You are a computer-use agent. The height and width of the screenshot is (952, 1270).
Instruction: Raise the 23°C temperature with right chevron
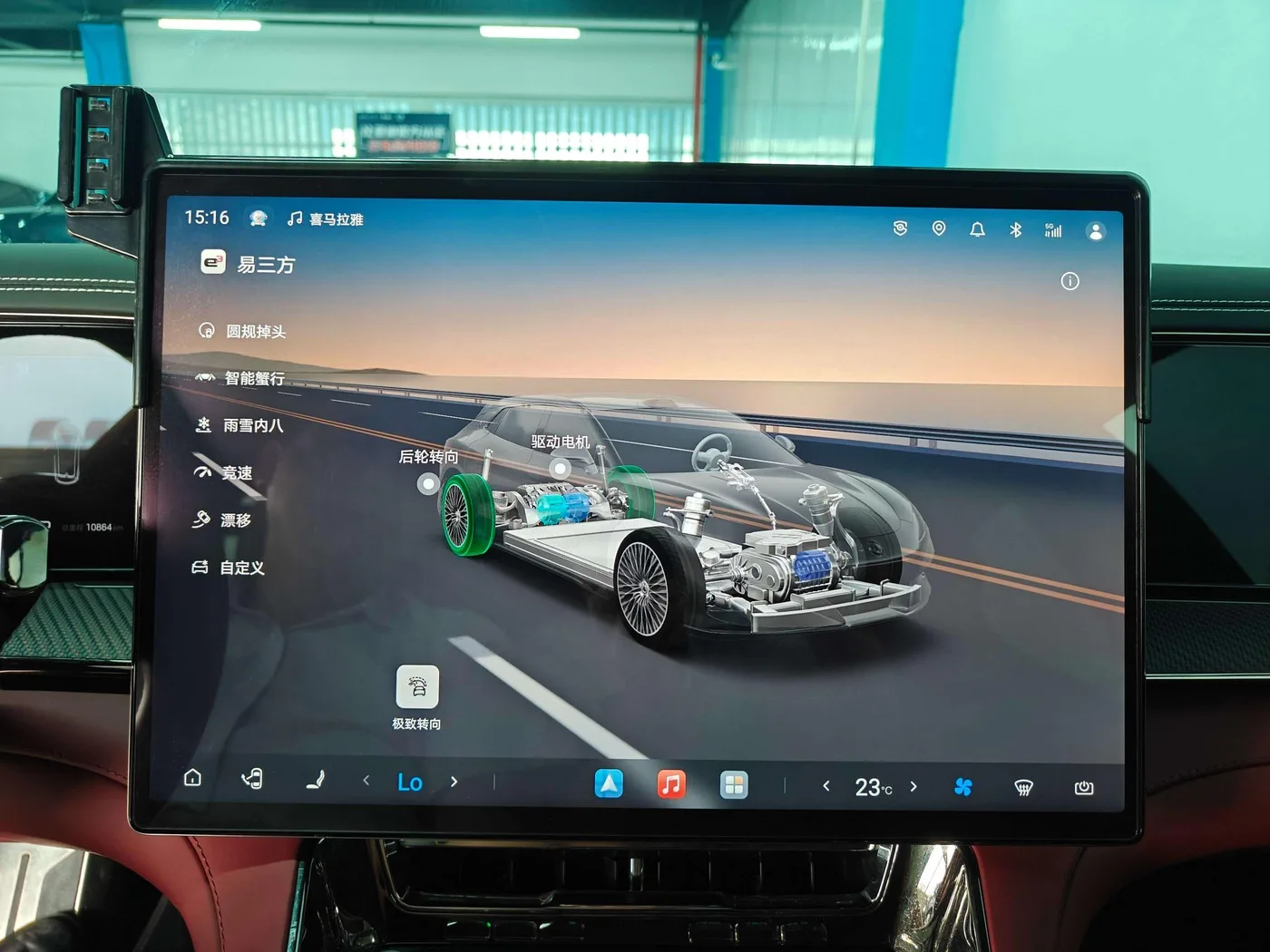(913, 787)
